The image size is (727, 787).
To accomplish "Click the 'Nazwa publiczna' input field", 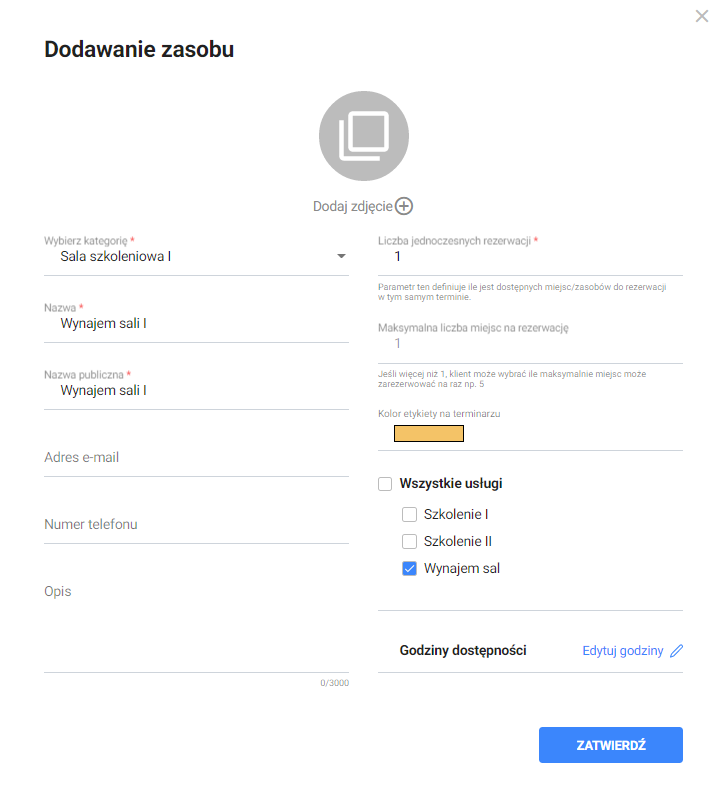I will point(196,391).
